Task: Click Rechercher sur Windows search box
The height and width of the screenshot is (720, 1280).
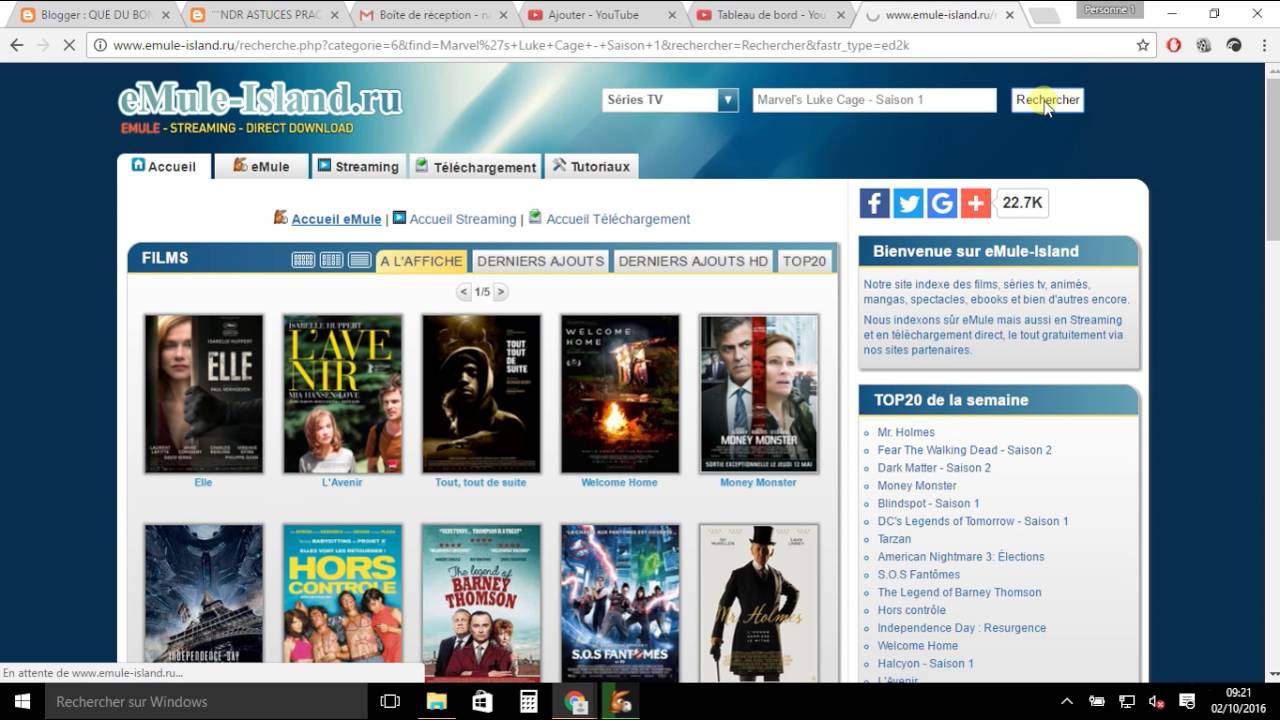Action: point(206,701)
